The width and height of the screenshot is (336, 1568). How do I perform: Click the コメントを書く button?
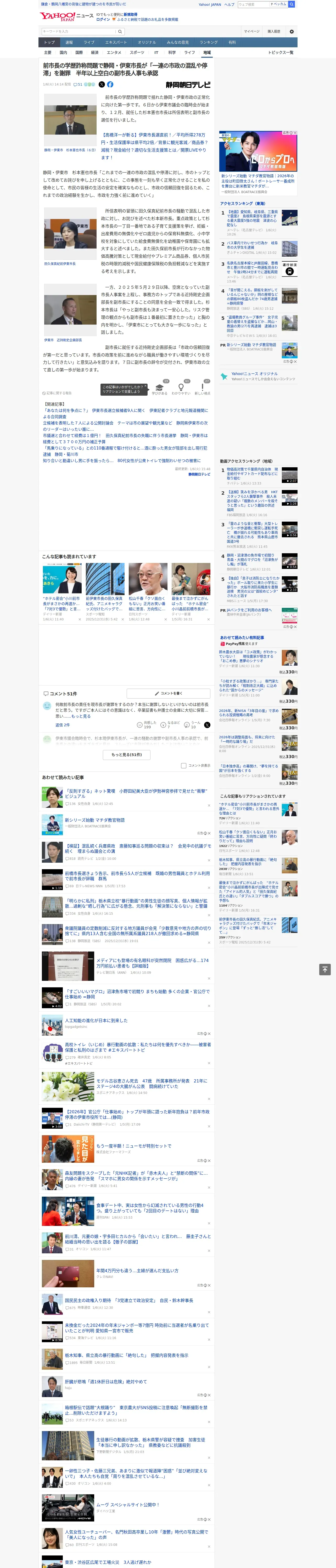[168, 693]
